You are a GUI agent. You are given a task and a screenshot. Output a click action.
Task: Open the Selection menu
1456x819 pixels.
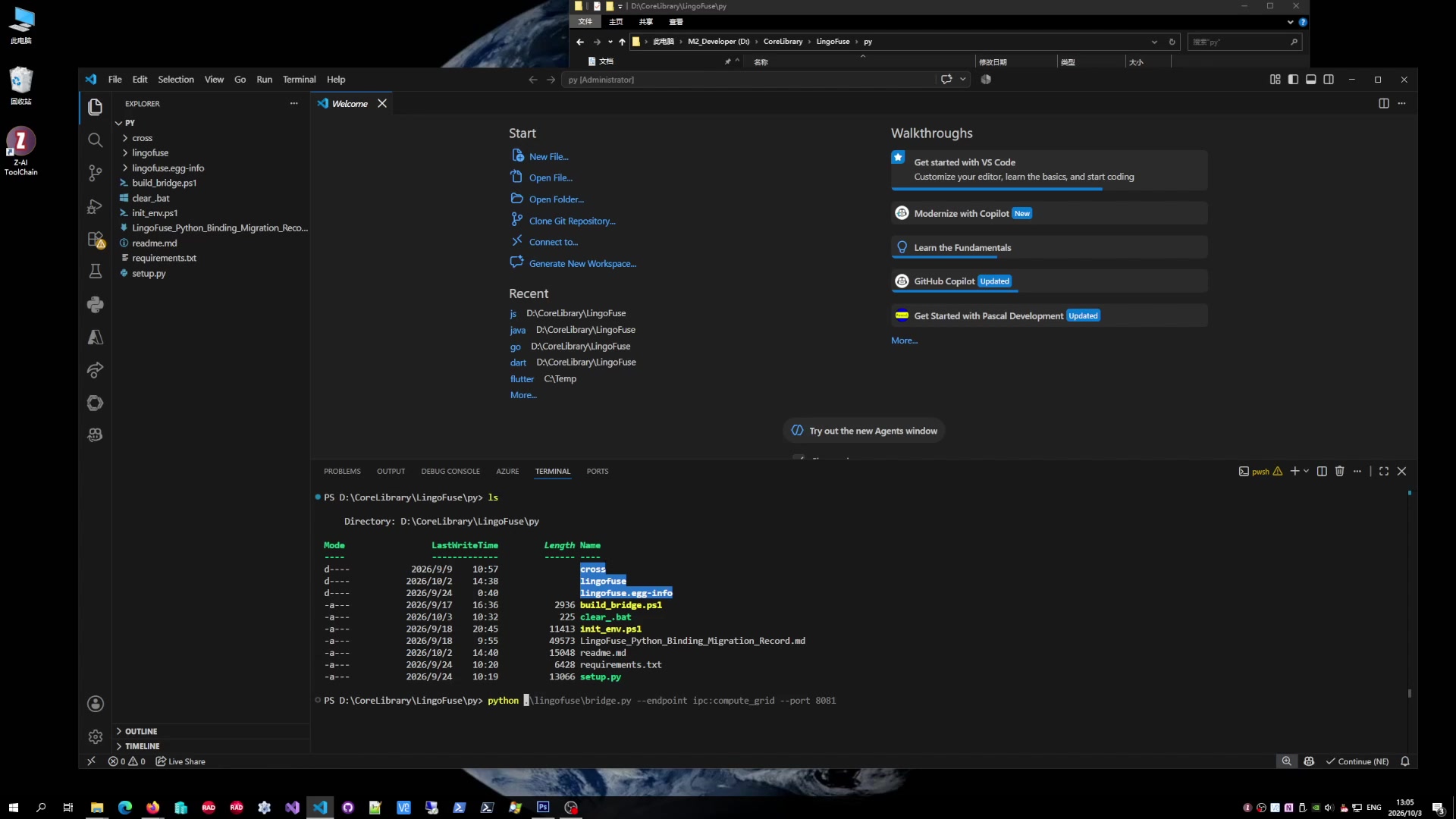(x=176, y=80)
